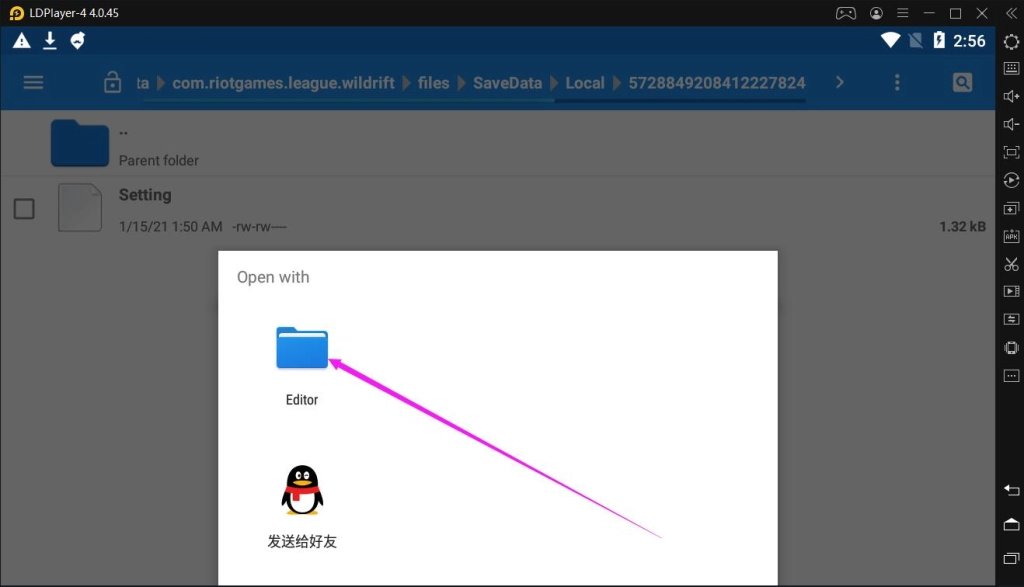Go to 5728849208412227824 path segment
Screen dimensions: 1024x587
[716, 83]
